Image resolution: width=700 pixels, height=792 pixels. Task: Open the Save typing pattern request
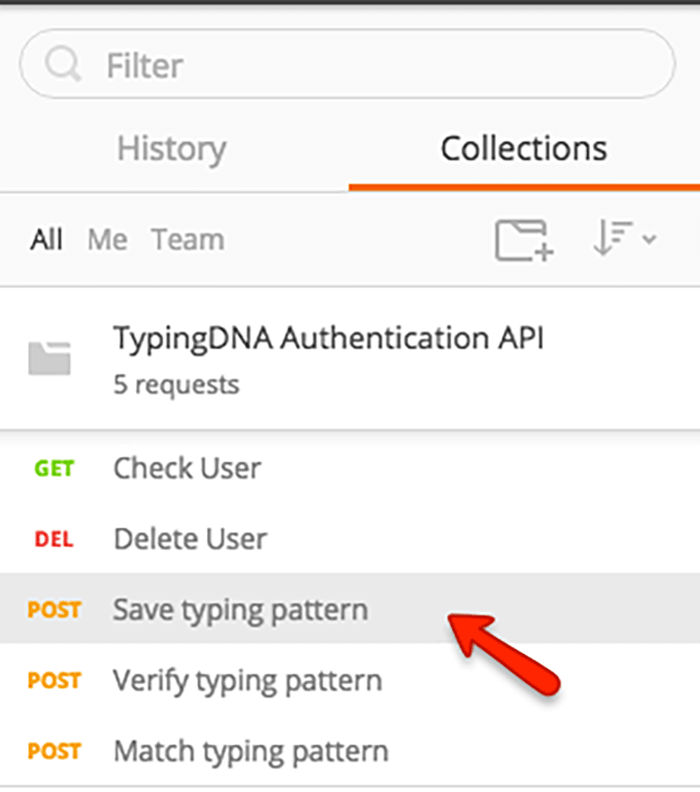click(350, 609)
